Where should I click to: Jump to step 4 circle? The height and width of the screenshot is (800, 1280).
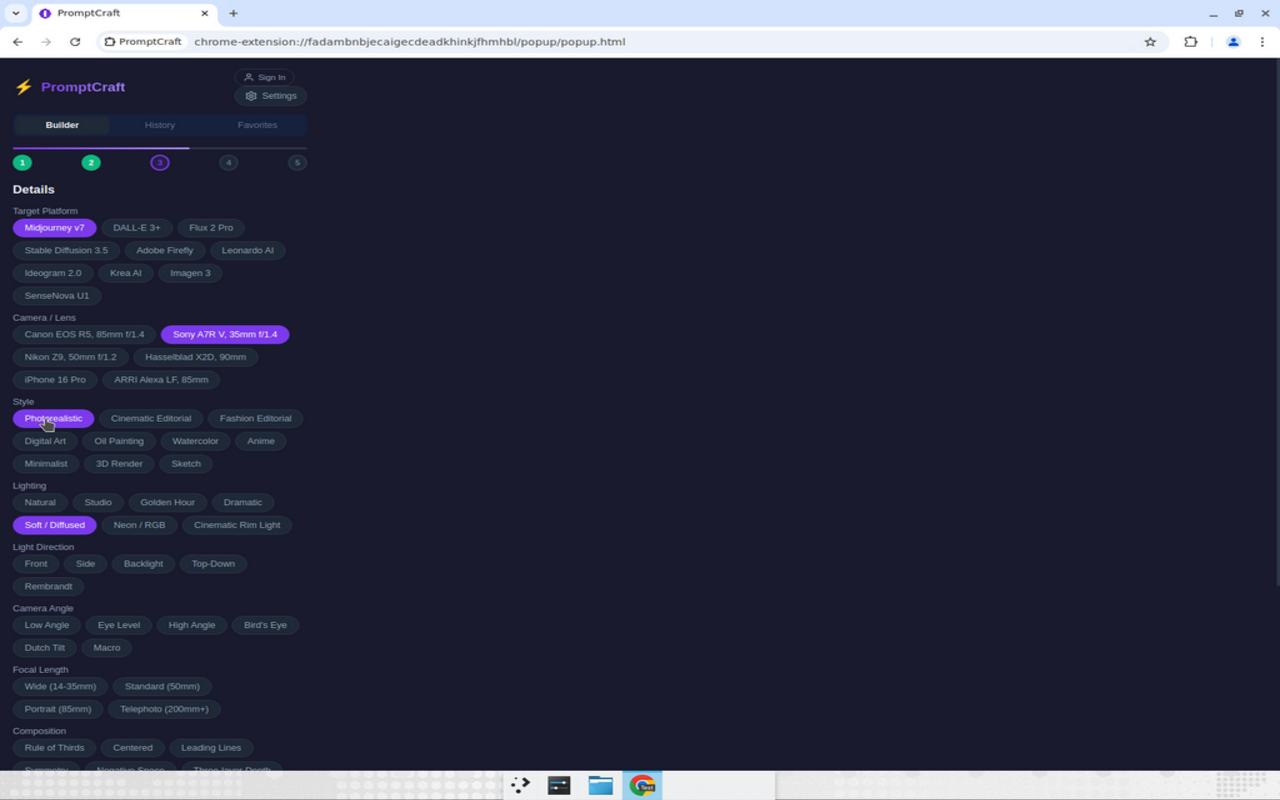click(x=229, y=162)
